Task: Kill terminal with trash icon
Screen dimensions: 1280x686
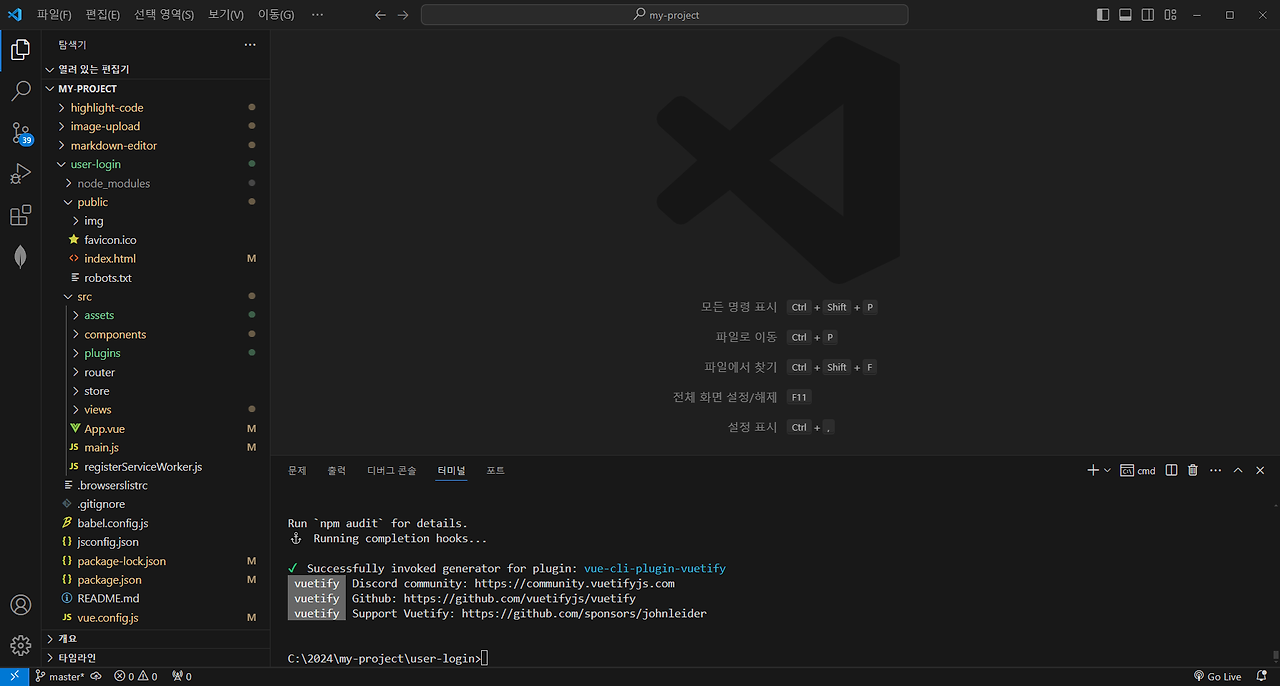Action: pos(1193,470)
